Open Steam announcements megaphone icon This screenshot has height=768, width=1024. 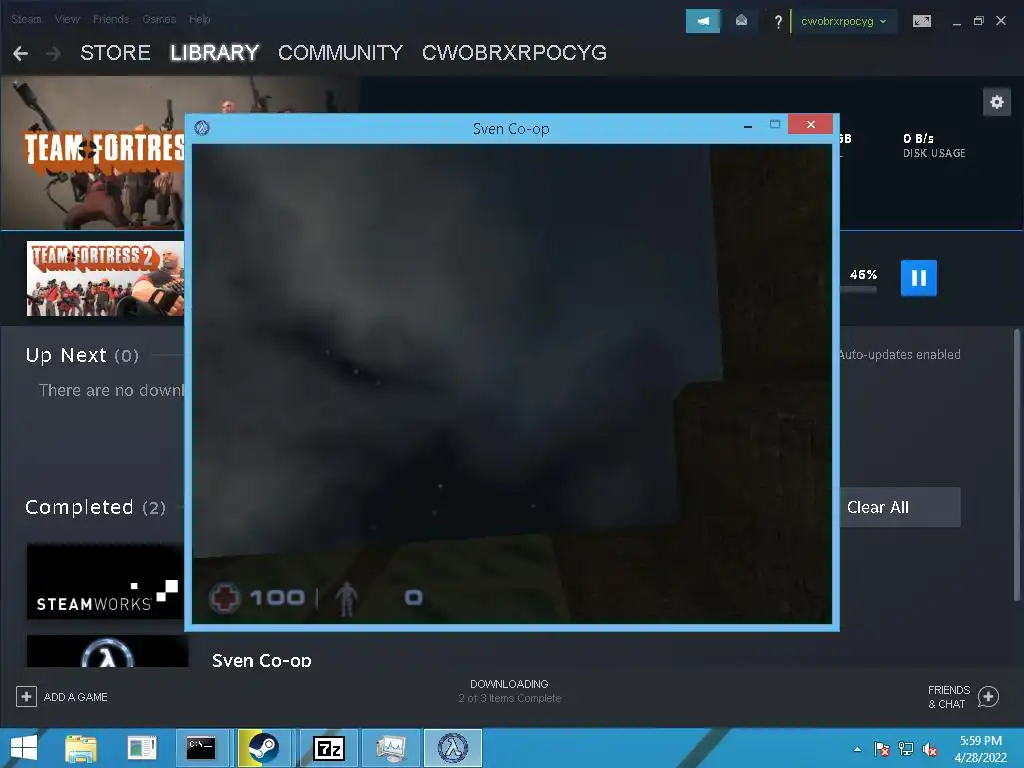[703, 21]
